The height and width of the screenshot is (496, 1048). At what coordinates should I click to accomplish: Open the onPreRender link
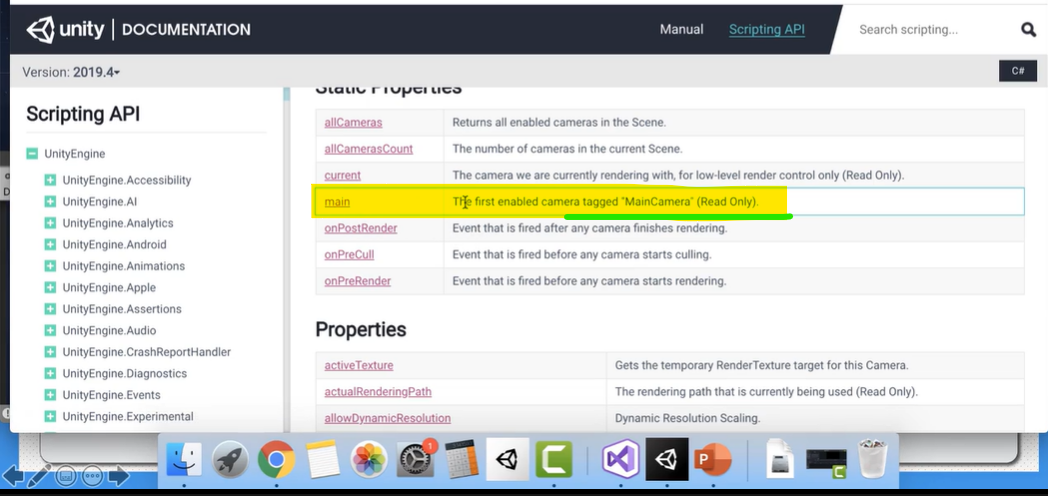point(357,281)
